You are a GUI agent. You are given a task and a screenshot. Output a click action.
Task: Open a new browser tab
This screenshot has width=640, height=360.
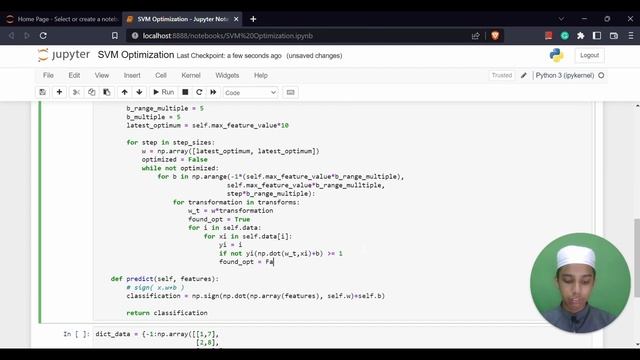[x=253, y=19]
